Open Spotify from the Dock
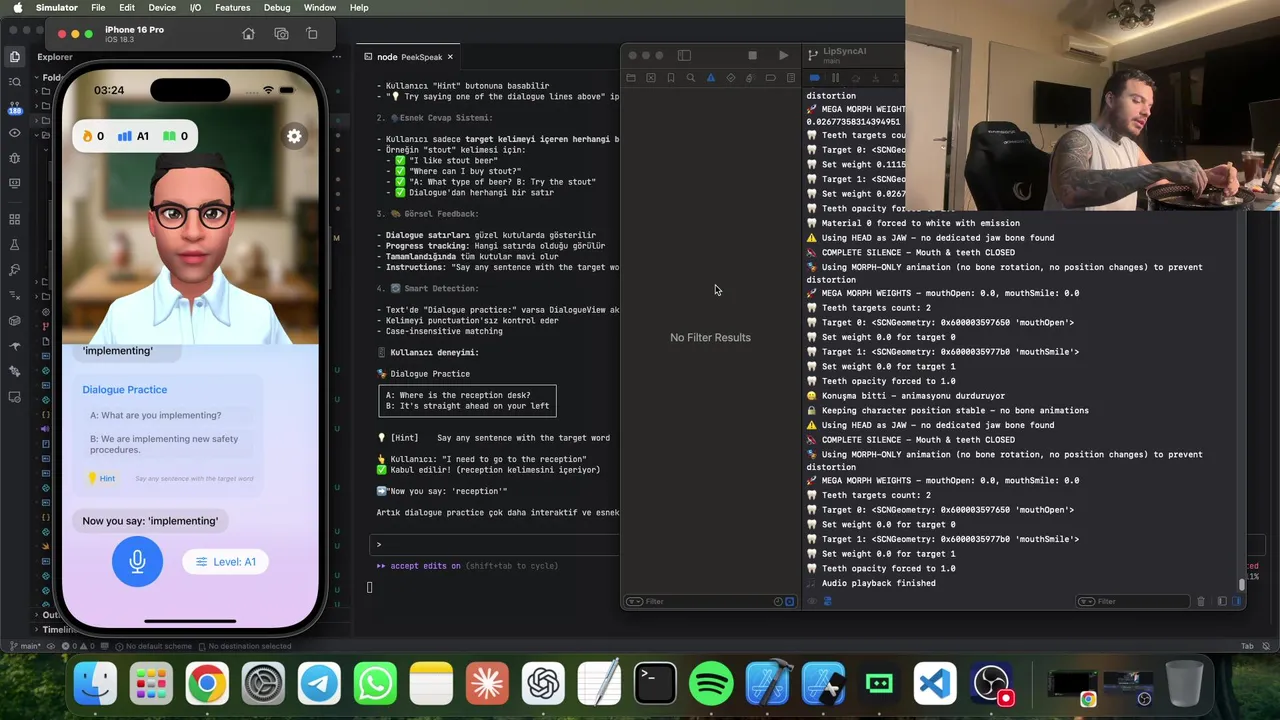 pyautogui.click(x=711, y=684)
